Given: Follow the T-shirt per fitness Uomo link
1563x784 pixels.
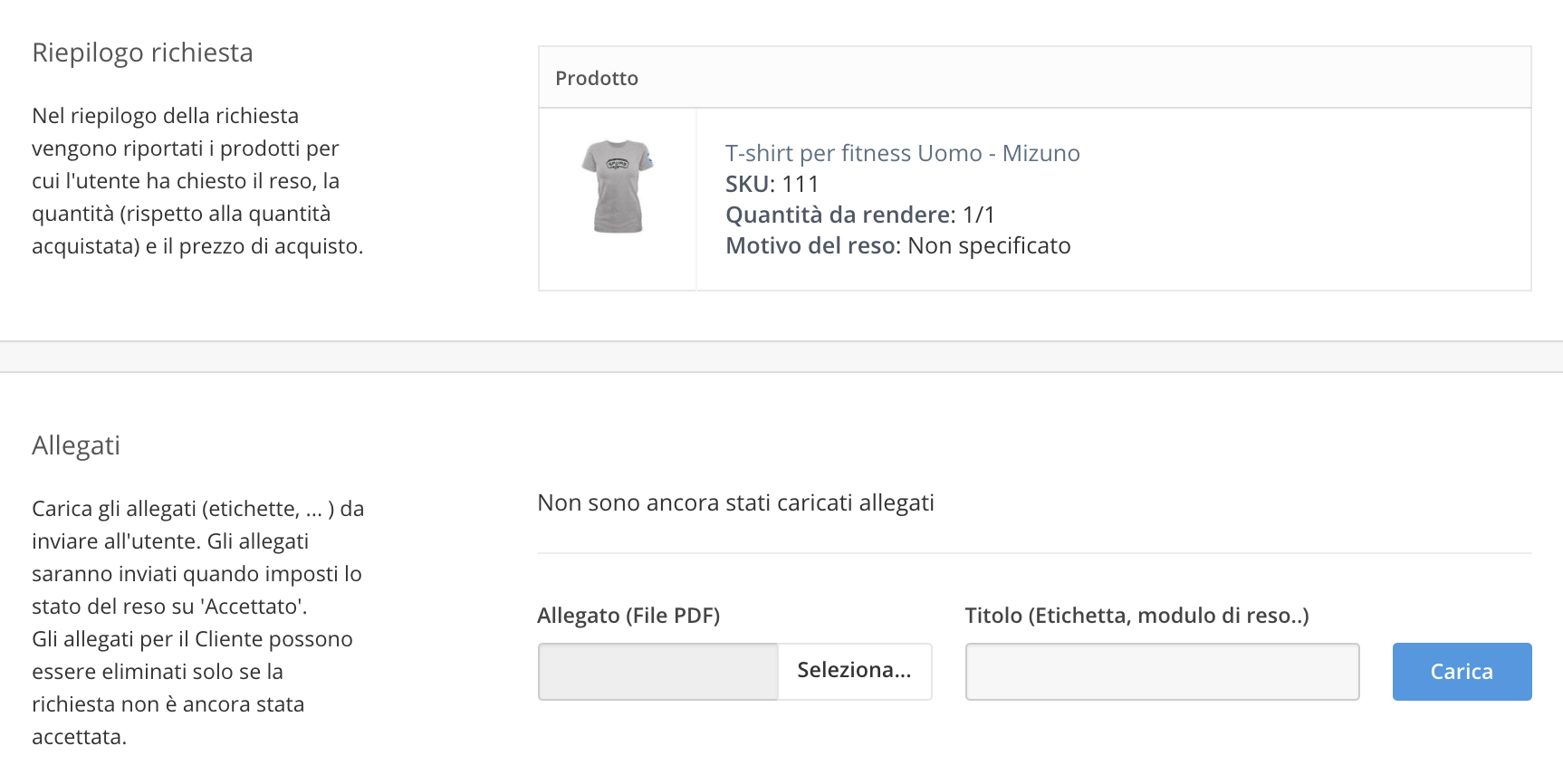Looking at the screenshot, I should [902, 153].
